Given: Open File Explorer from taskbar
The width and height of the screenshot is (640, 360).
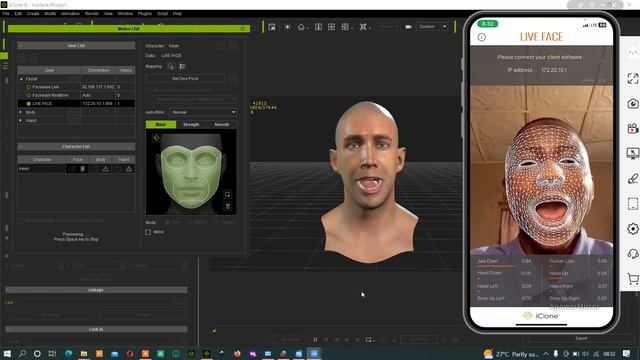Looking at the screenshot, I should pos(84,353).
